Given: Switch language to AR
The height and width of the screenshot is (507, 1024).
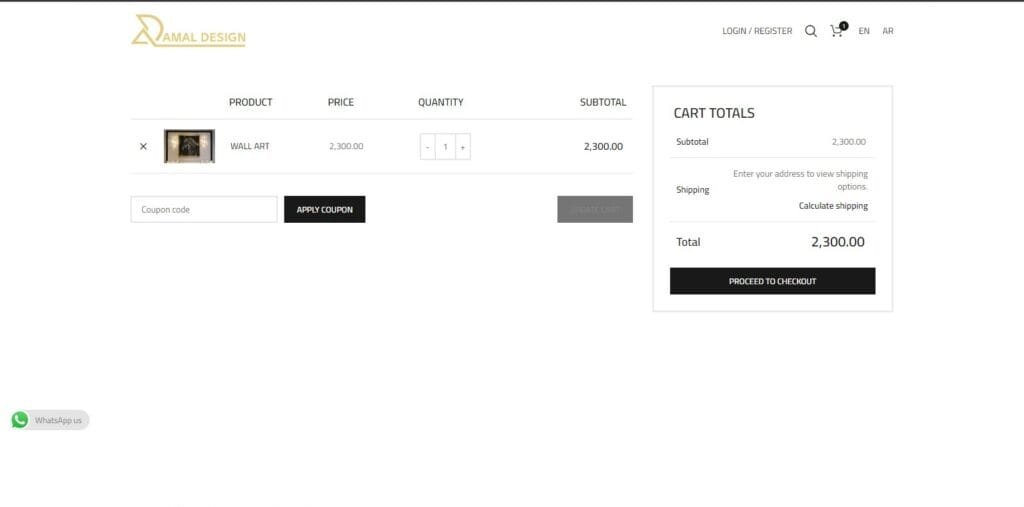Looking at the screenshot, I should point(888,31).
